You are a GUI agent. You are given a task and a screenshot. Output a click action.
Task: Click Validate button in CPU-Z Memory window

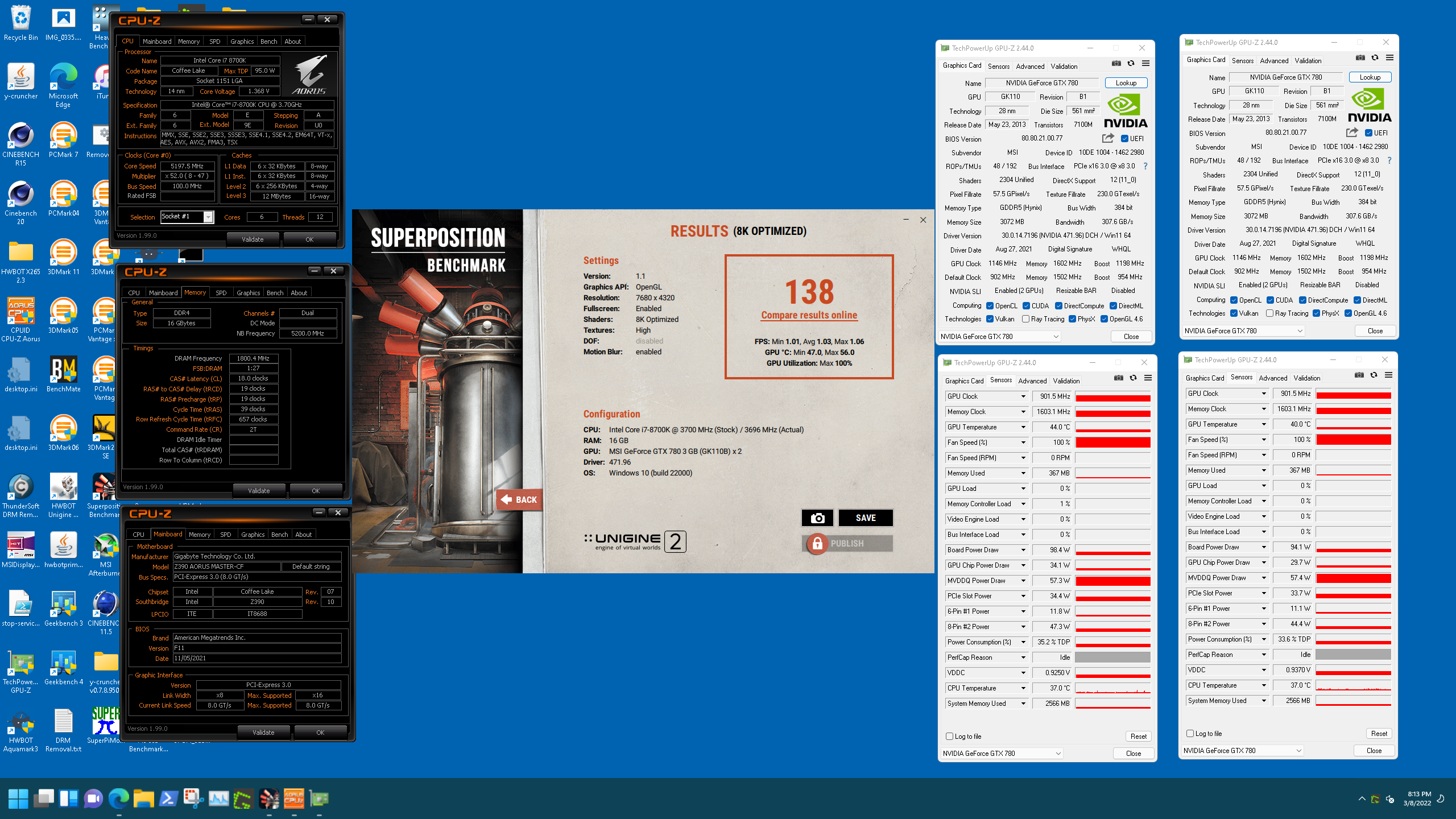point(259,490)
